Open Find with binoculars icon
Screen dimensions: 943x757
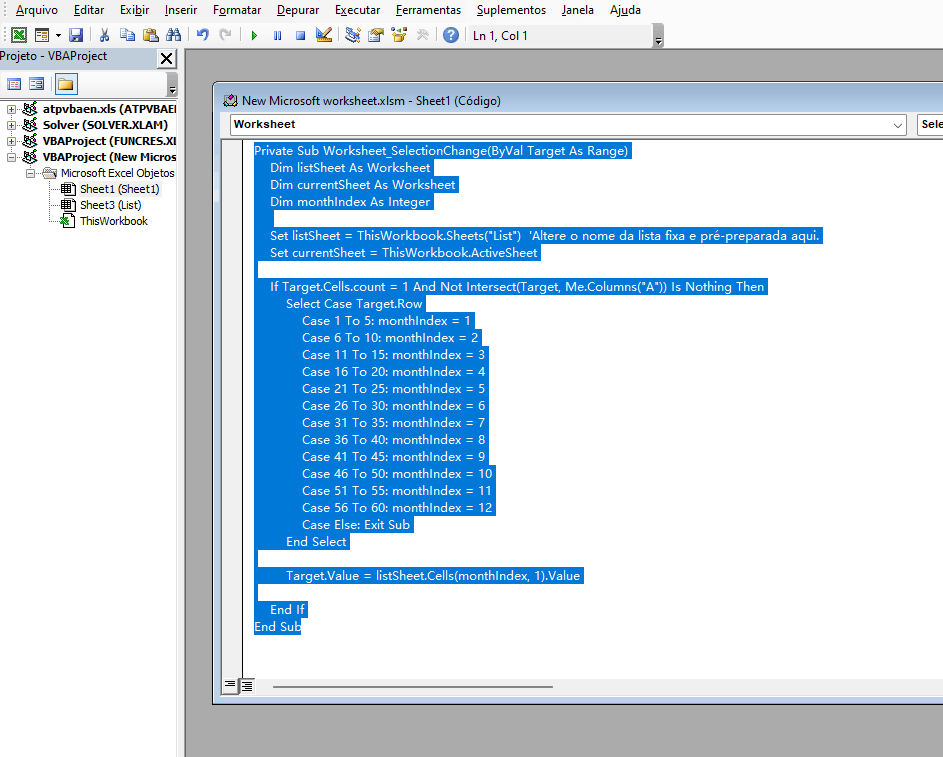coord(173,35)
